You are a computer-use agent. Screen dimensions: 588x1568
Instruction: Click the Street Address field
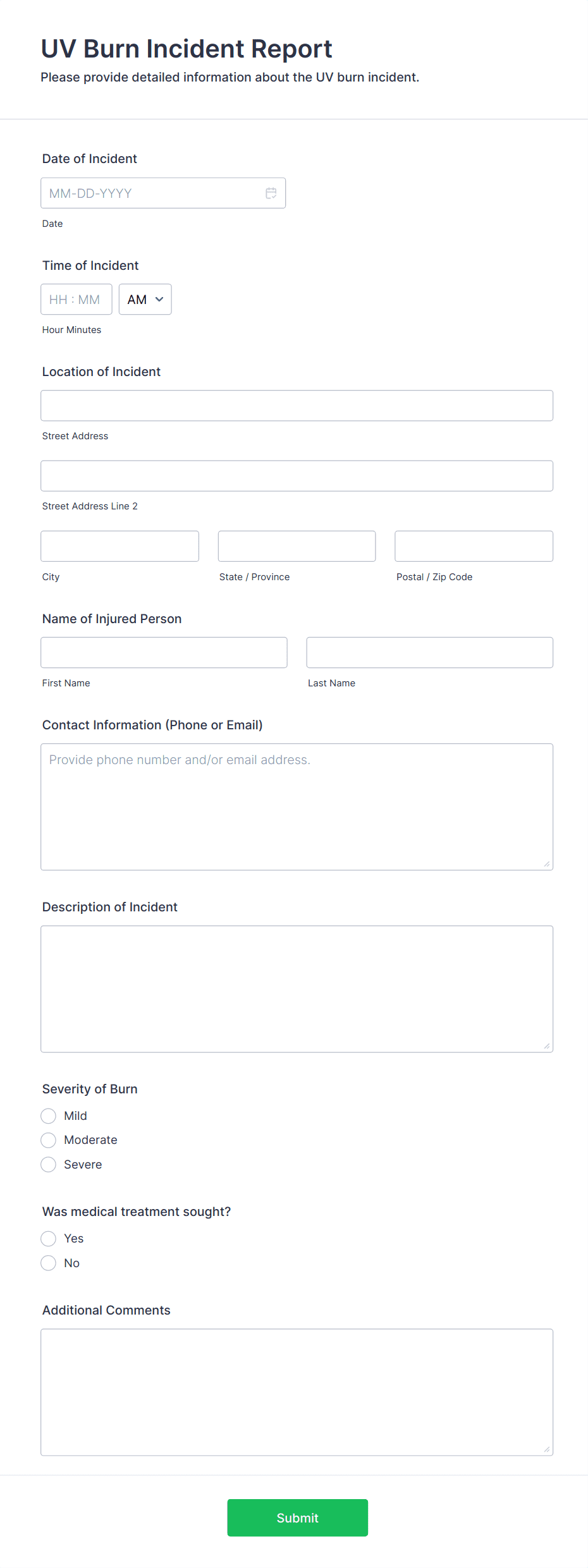(x=297, y=405)
